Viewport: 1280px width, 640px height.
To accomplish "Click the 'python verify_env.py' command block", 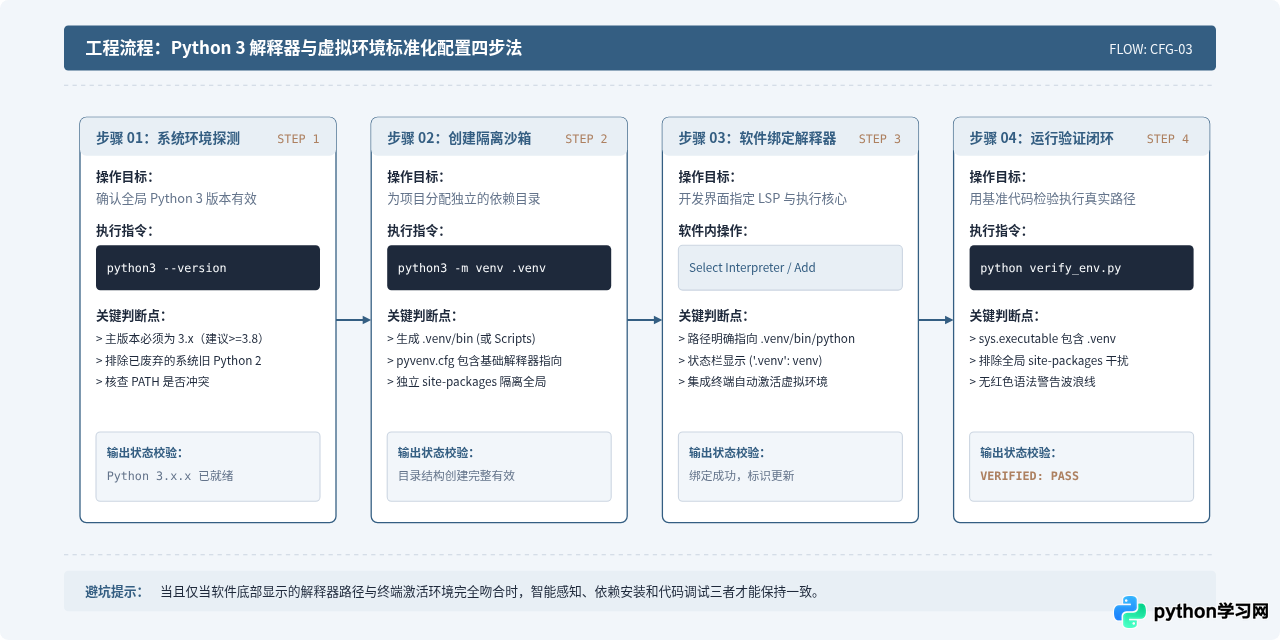I will coord(1081,268).
